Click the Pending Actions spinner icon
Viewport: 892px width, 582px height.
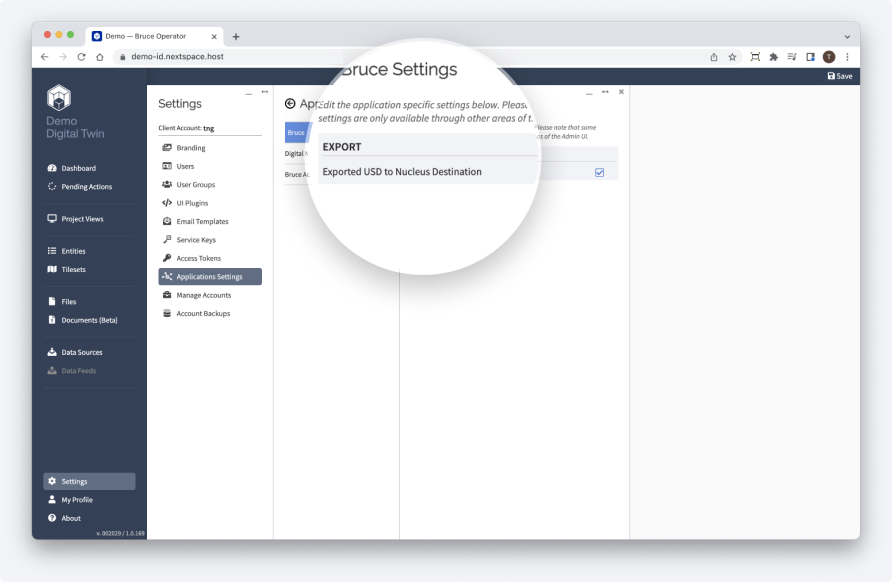pyautogui.click(x=52, y=186)
